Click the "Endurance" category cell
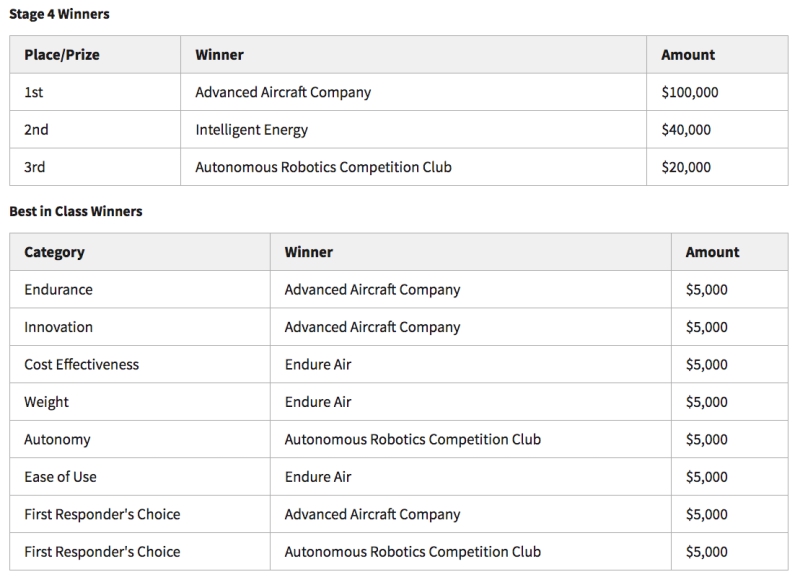 tap(58, 290)
